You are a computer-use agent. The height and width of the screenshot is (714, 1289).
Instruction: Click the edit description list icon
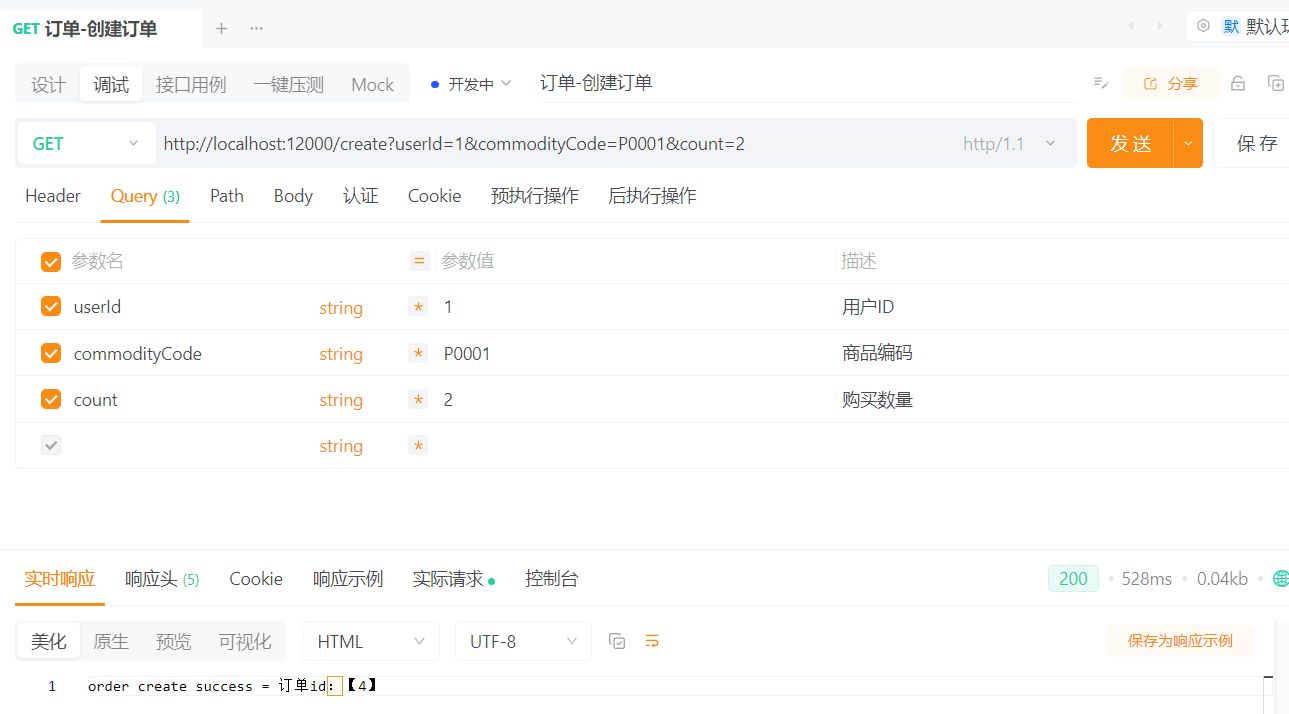(x=1100, y=83)
